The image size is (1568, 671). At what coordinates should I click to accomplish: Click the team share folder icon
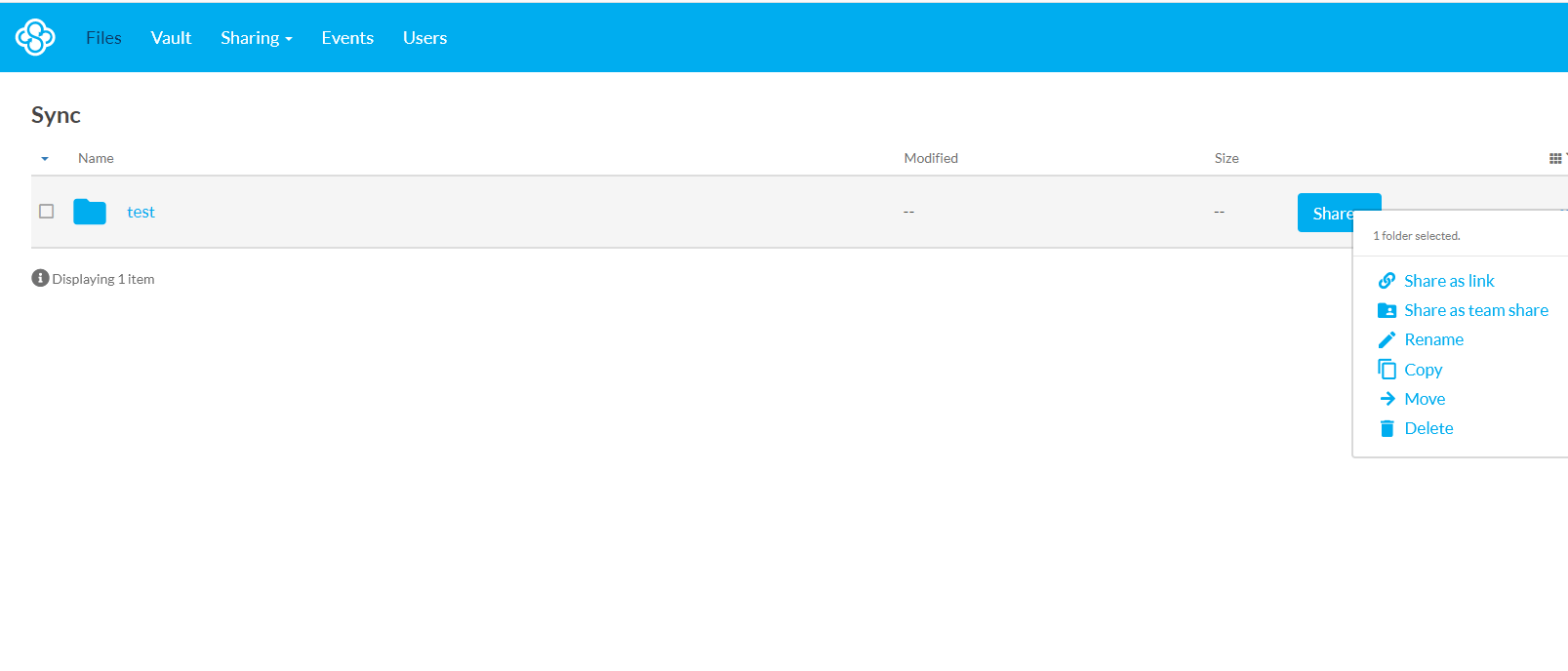(x=1387, y=310)
